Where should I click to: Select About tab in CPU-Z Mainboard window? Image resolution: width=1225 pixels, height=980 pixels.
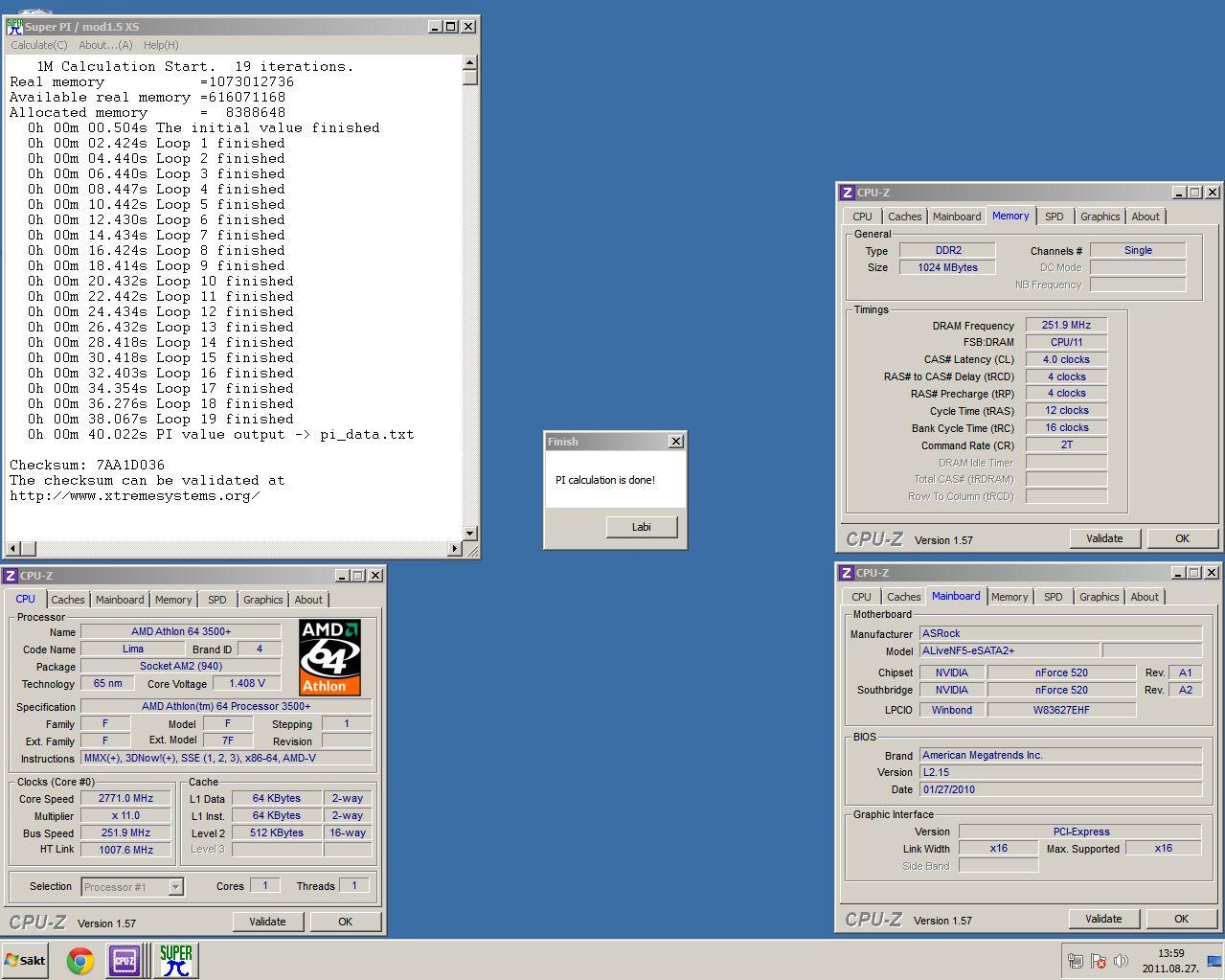(x=1145, y=597)
